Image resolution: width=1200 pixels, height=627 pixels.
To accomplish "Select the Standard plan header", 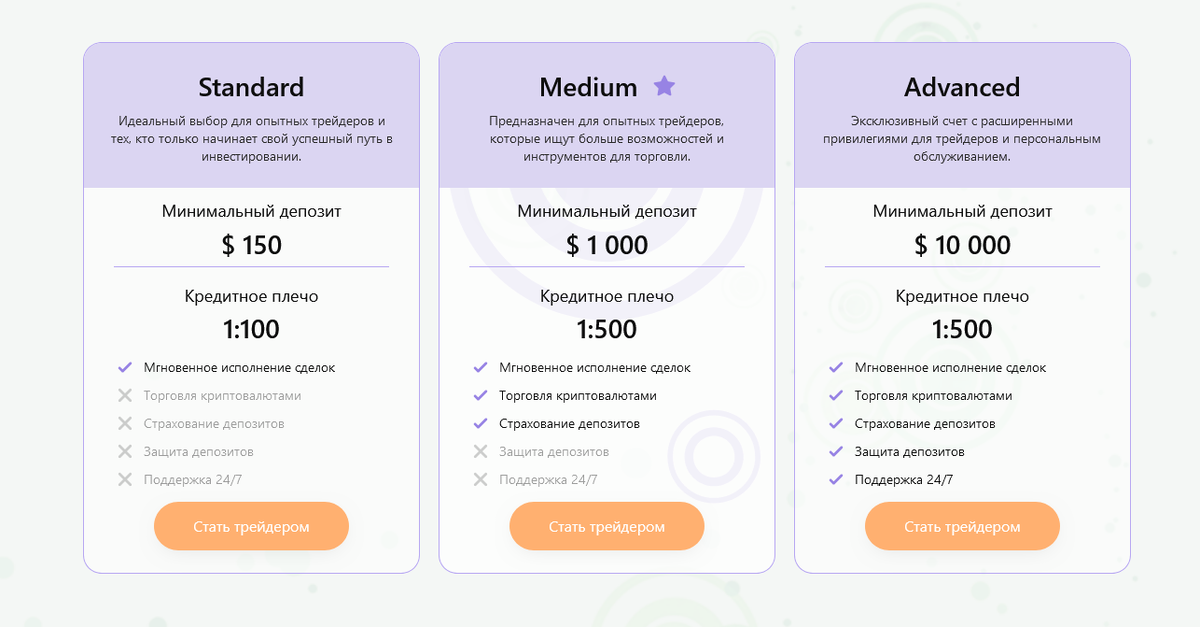I will tap(251, 87).
